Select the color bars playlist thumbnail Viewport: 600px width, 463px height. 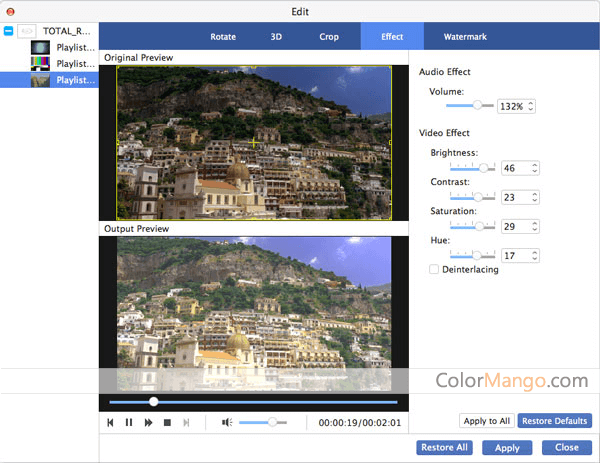point(40,63)
